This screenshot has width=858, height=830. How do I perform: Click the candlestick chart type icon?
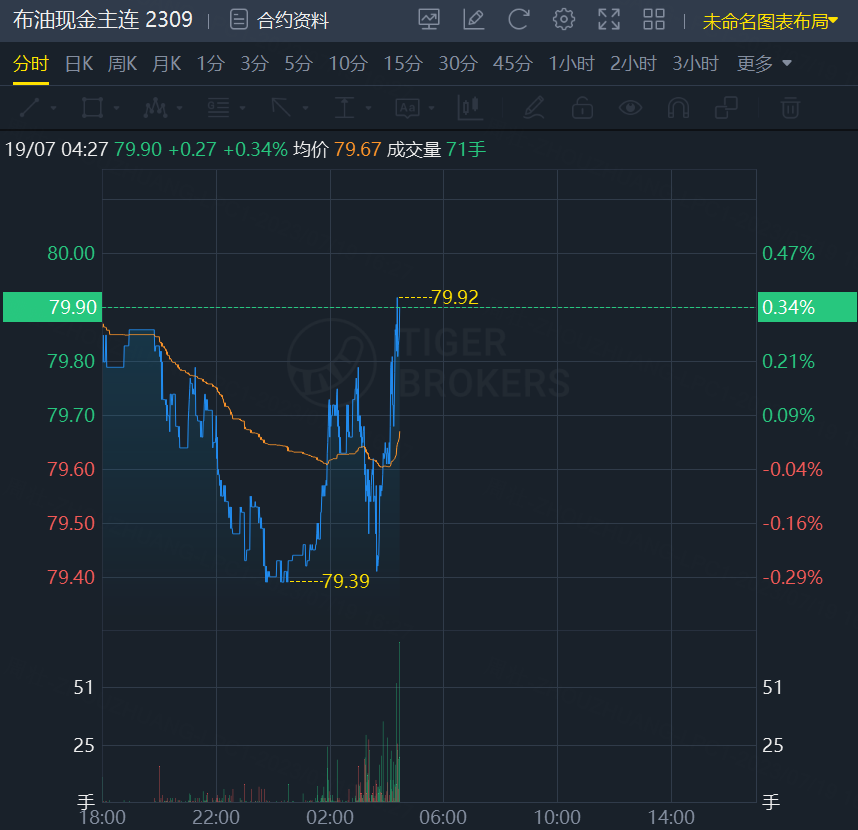[x=471, y=108]
